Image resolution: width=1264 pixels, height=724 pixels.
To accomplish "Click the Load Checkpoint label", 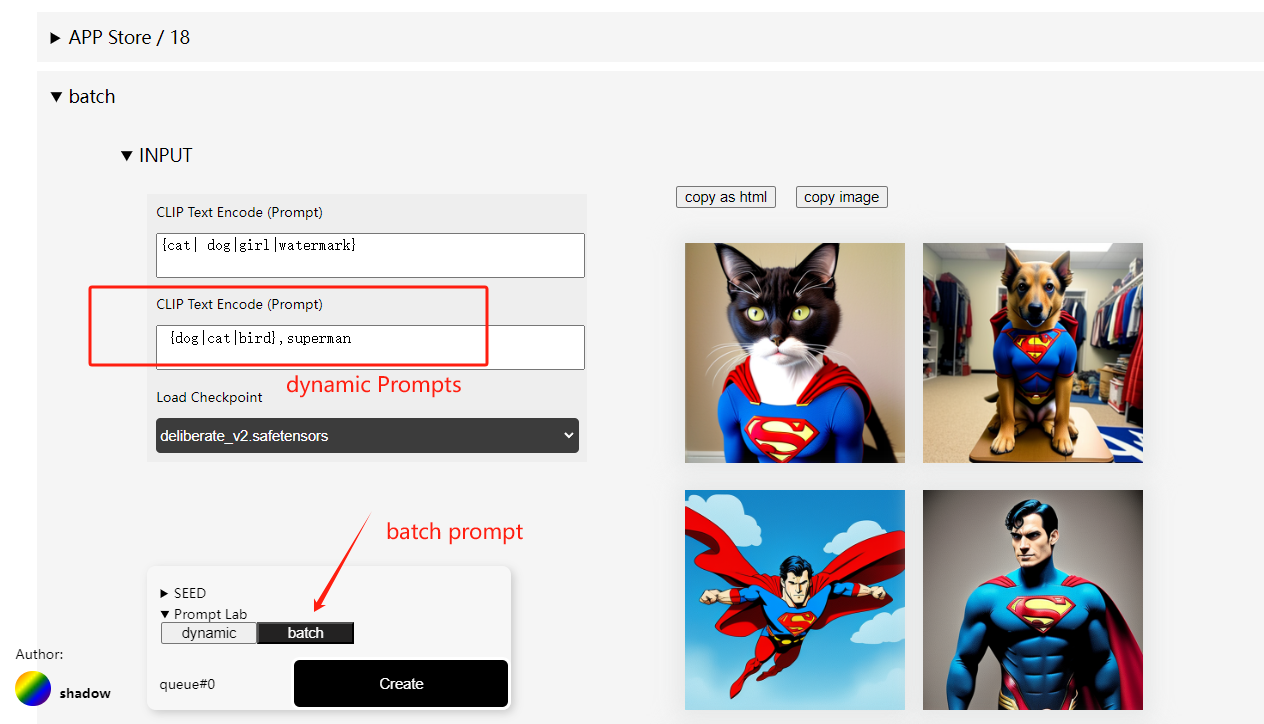I will pyautogui.click(x=209, y=397).
